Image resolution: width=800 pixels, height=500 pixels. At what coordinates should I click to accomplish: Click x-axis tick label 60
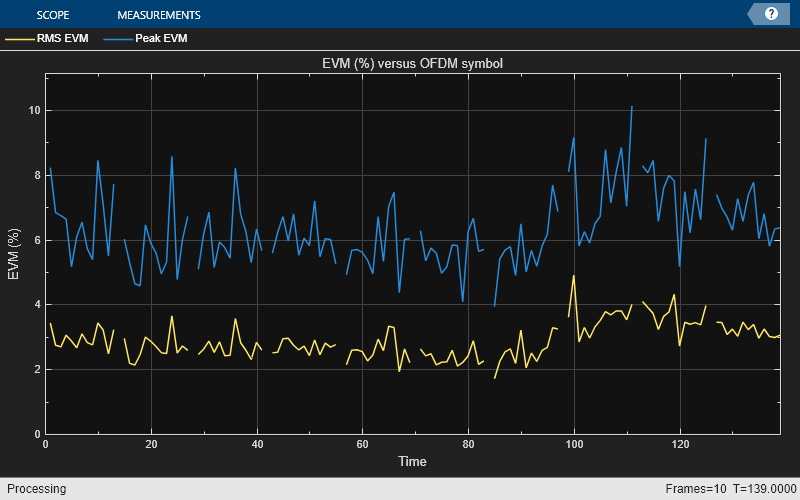click(x=363, y=444)
